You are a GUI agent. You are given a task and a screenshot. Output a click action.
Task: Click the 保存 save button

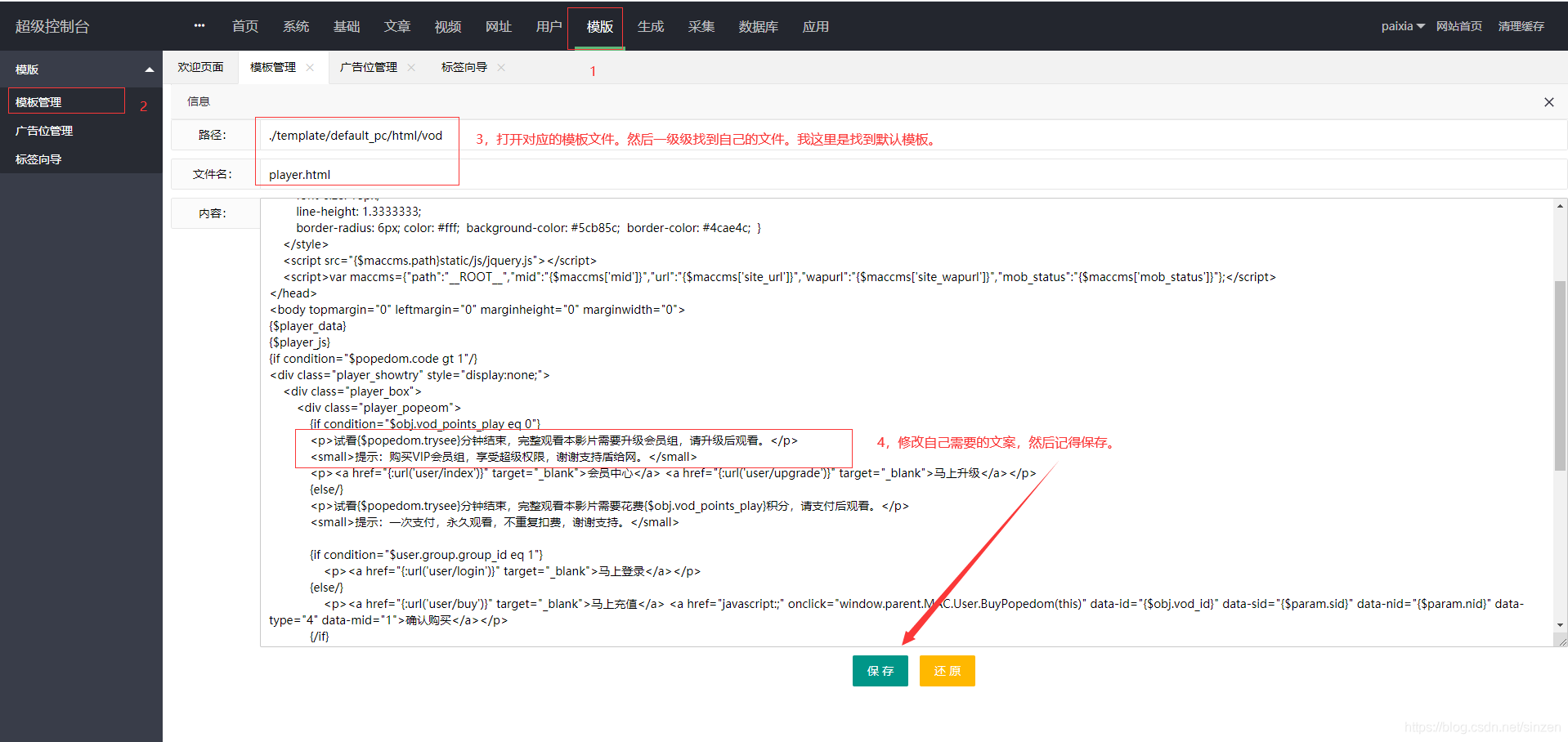pyautogui.click(x=880, y=671)
